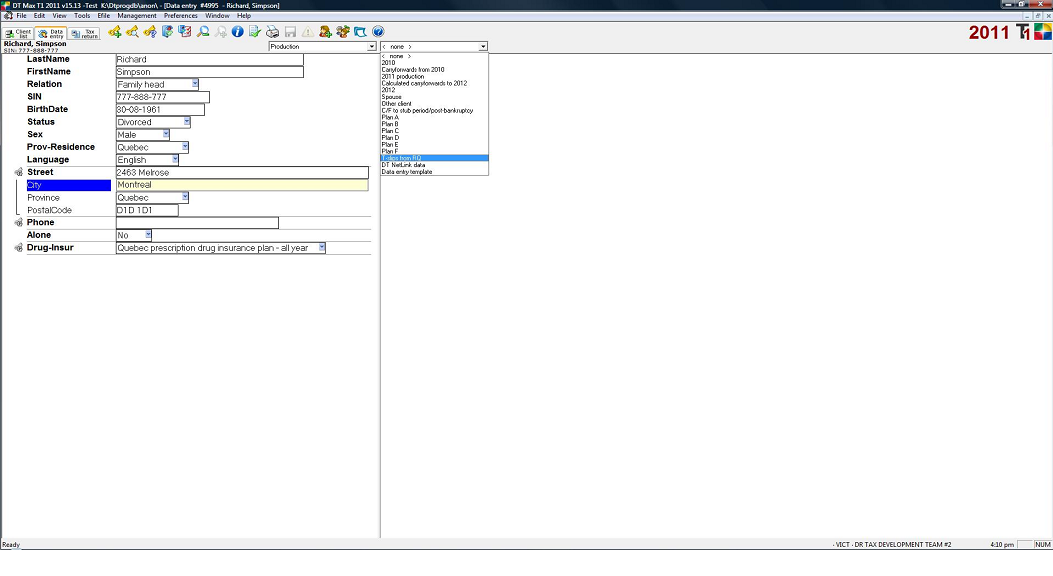Click the keyword icon beside Street
Image resolution: width=1053 pixels, height=576 pixels.
[x=19, y=173]
